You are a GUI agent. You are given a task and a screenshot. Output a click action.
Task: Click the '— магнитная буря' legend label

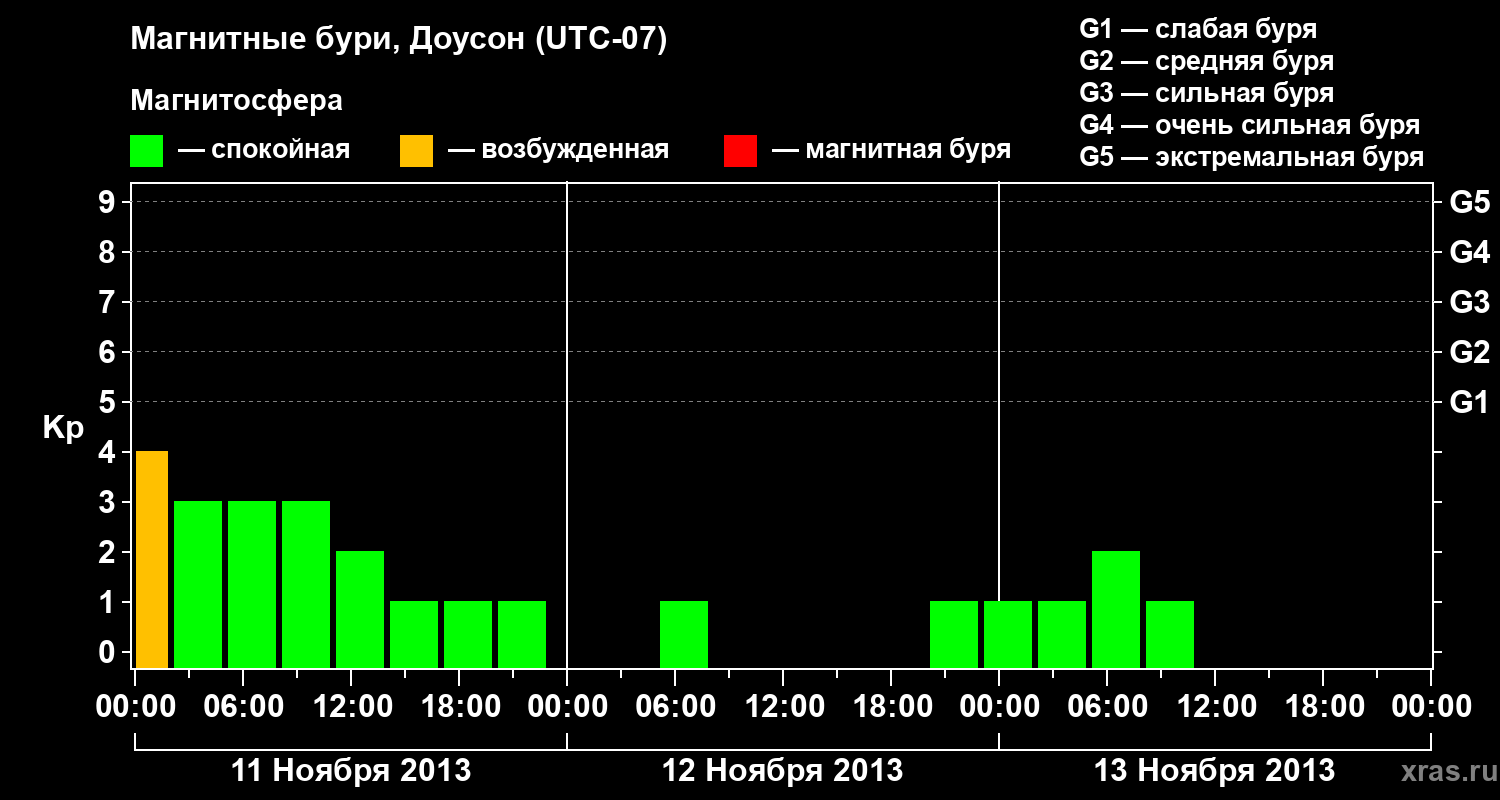point(892,150)
